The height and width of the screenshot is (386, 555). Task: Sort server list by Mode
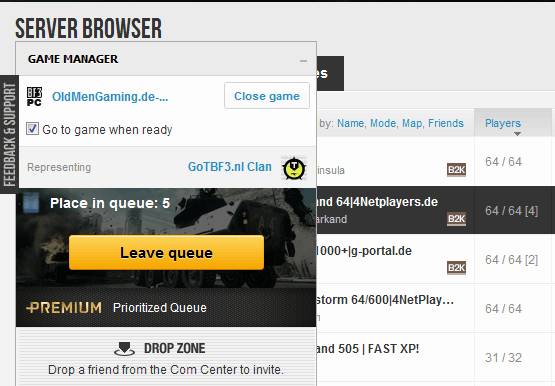pos(384,123)
